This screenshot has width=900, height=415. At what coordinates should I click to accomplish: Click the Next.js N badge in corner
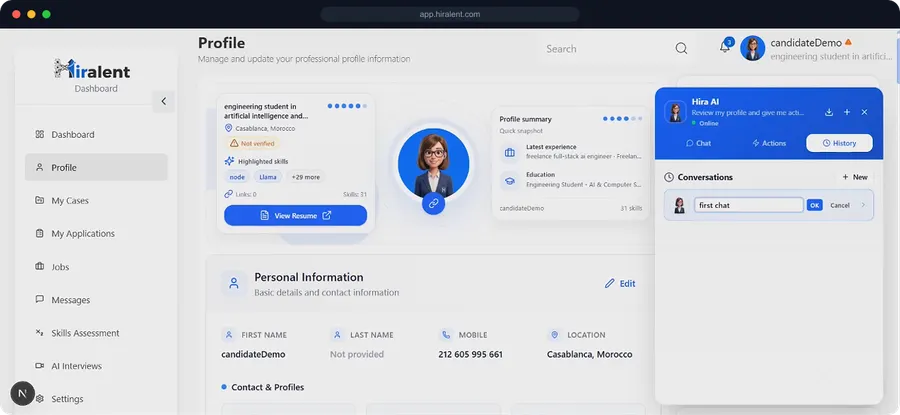[22, 394]
